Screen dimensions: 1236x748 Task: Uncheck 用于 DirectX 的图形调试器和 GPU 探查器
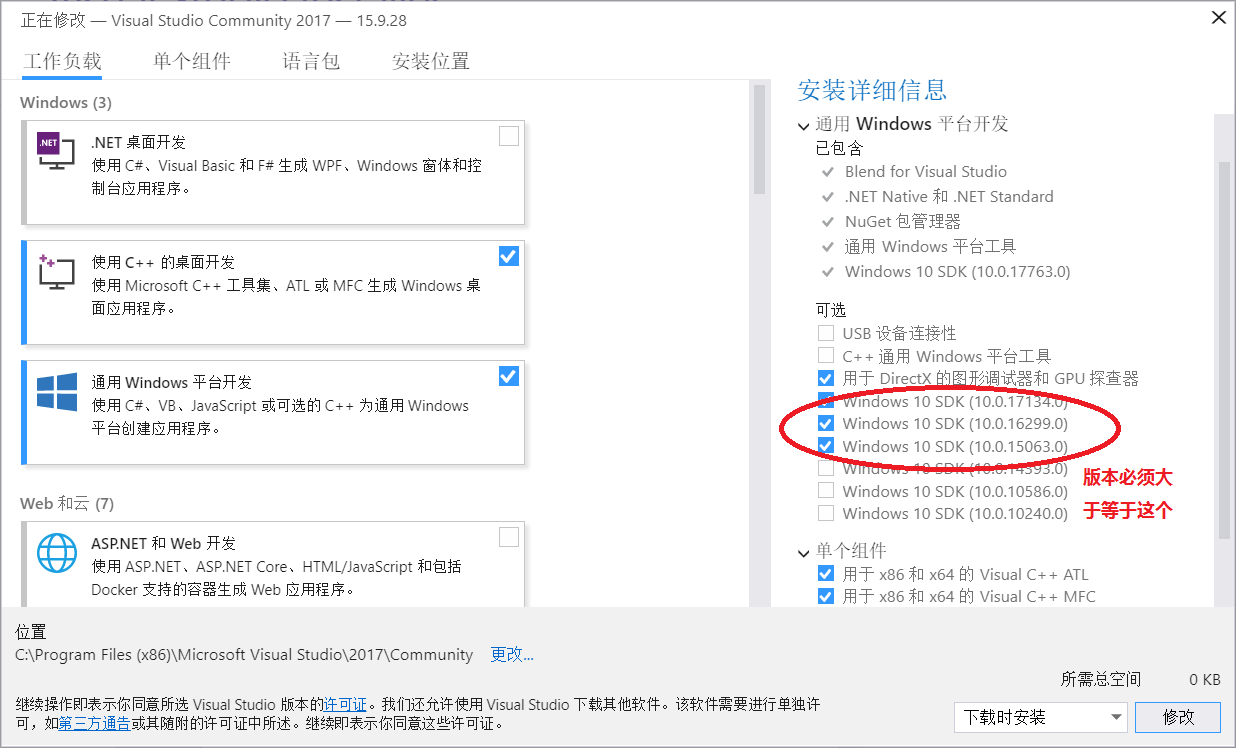(826, 378)
